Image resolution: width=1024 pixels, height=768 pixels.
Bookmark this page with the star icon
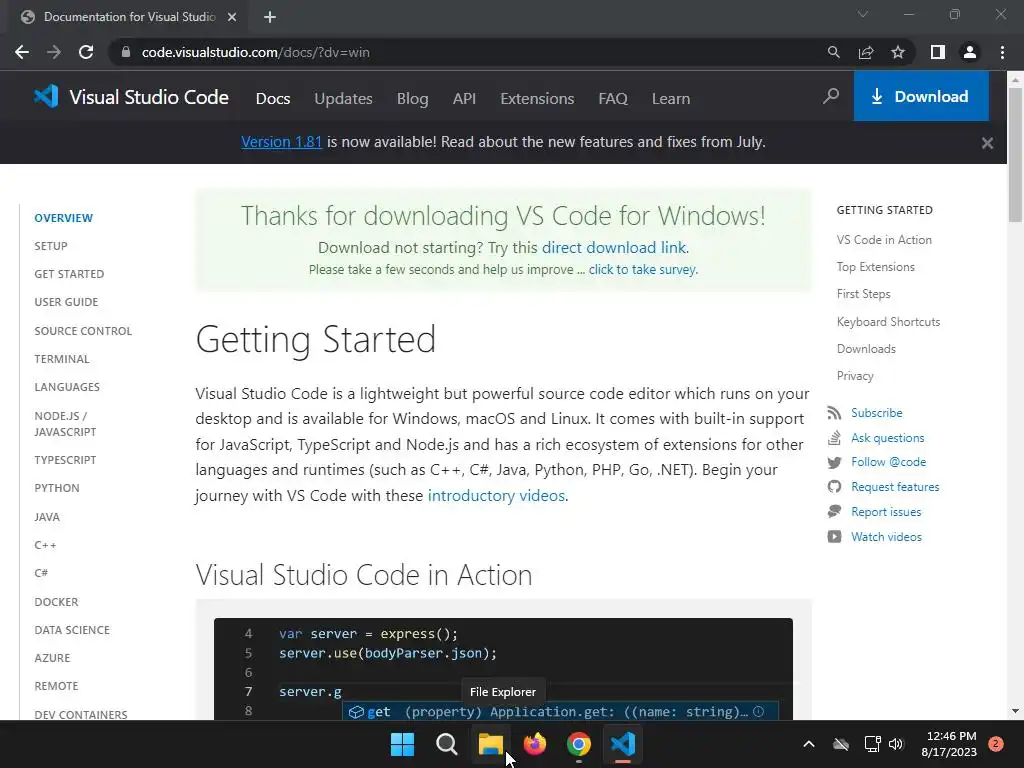[x=898, y=52]
